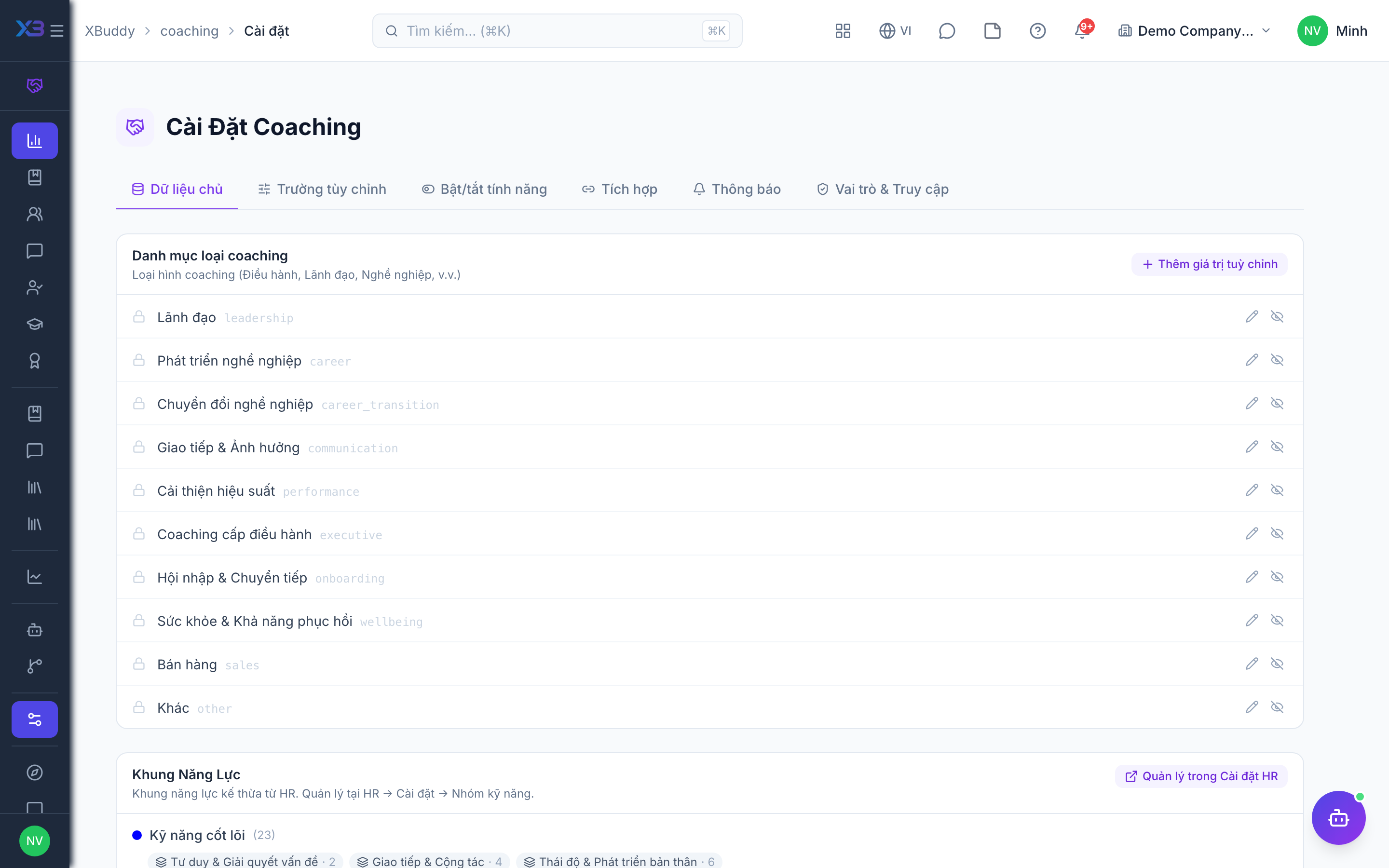
Task: Open the line chart analytics sidebar icon
Action: click(x=34, y=576)
